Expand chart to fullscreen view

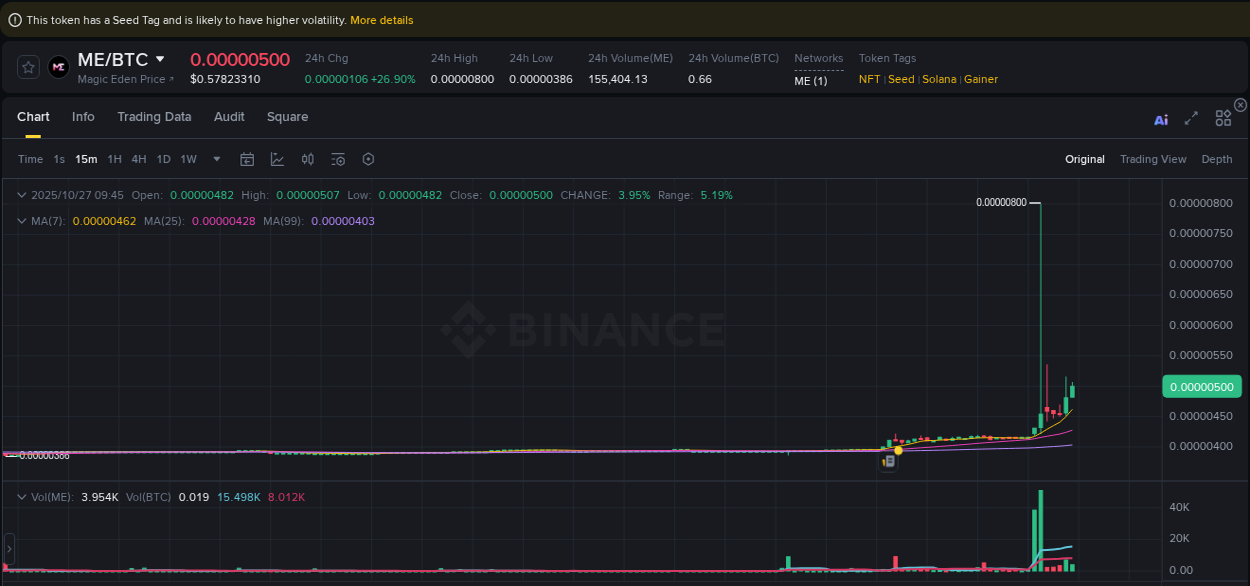(1191, 118)
